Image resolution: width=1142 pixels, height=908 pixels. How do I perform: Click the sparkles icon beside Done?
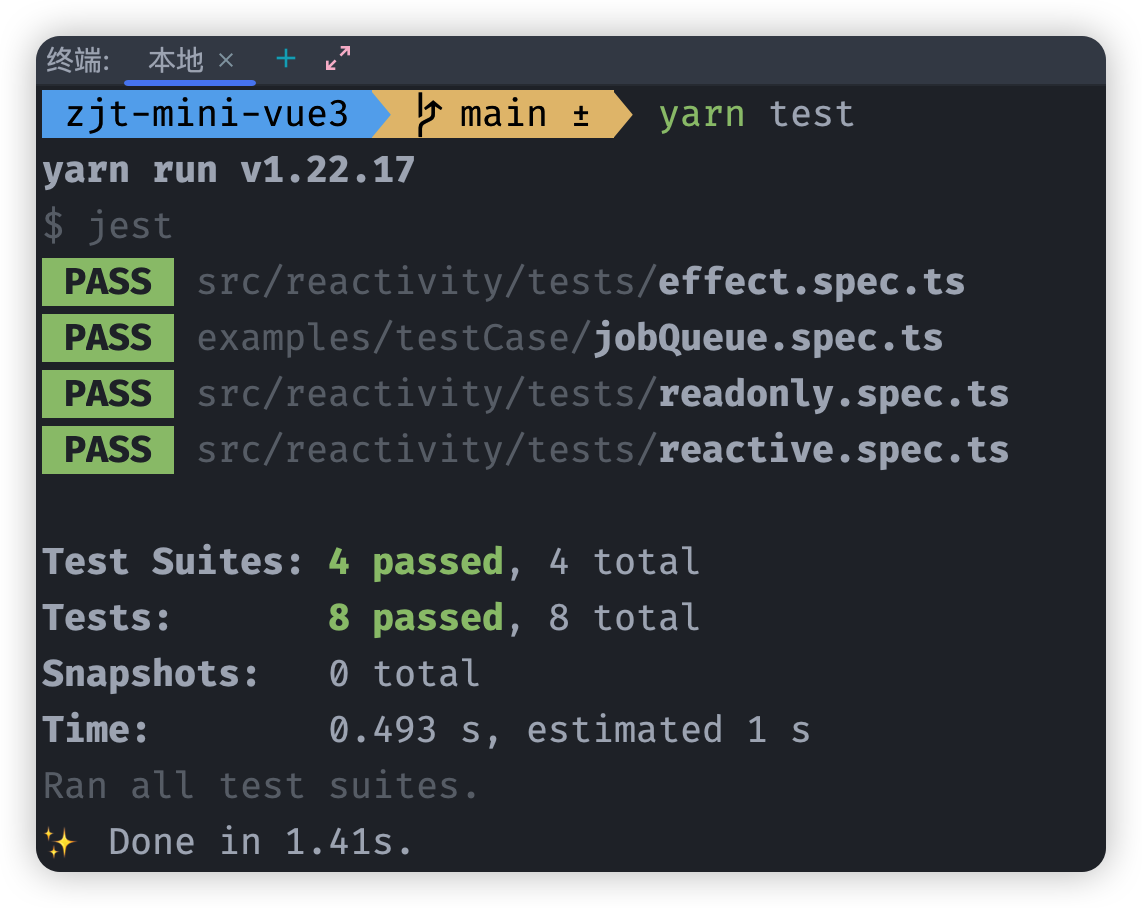tap(60, 842)
